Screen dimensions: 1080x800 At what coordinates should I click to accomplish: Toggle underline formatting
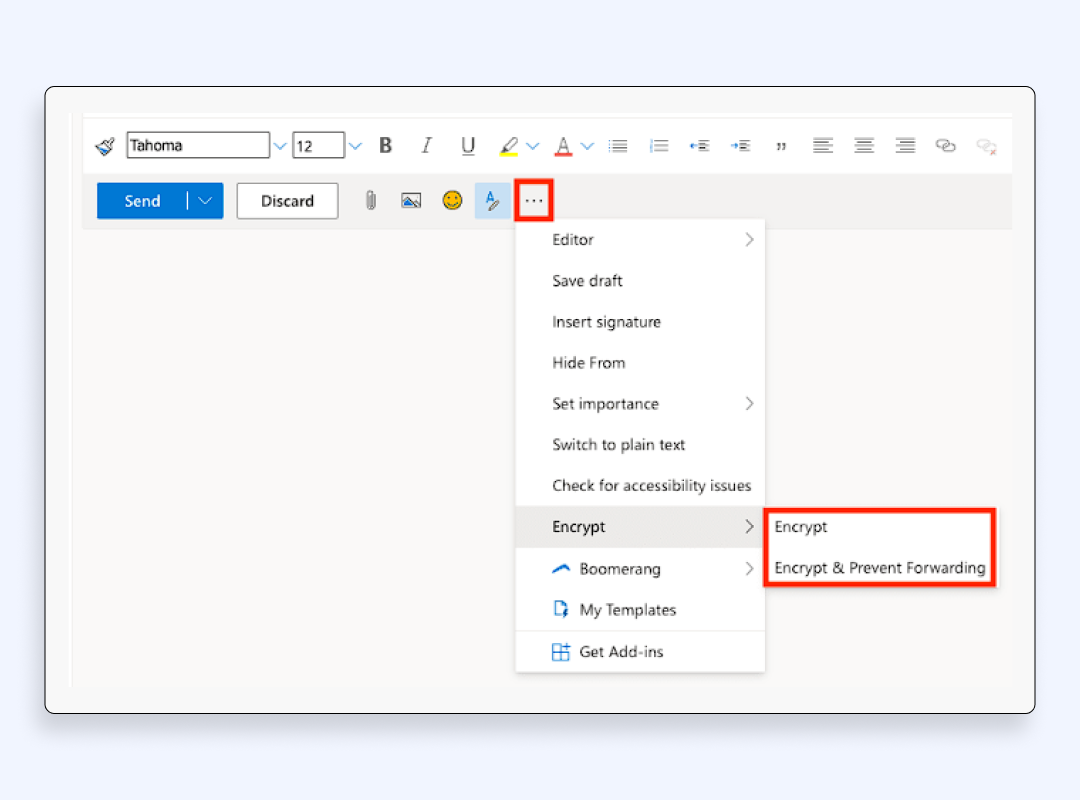(x=467, y=146)
